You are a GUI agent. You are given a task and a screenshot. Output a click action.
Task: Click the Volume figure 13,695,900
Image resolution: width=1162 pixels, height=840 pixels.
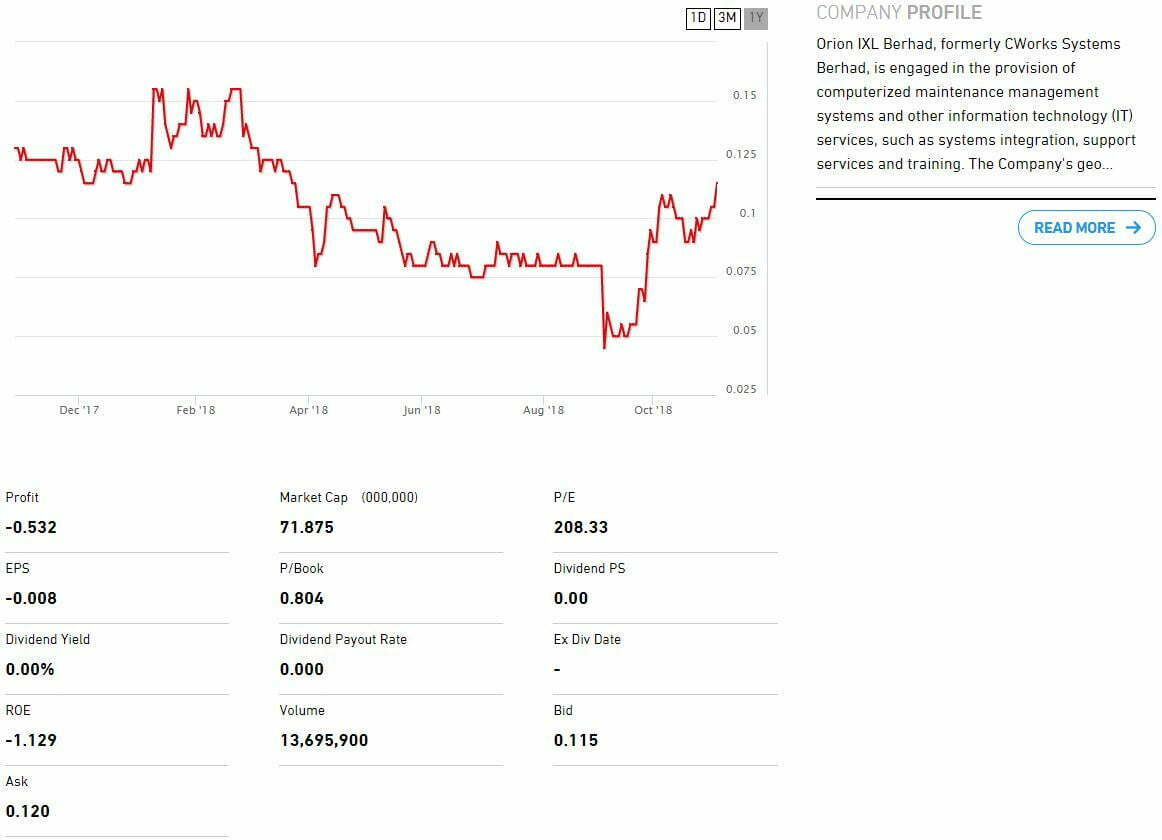click(x=324, y=740)
